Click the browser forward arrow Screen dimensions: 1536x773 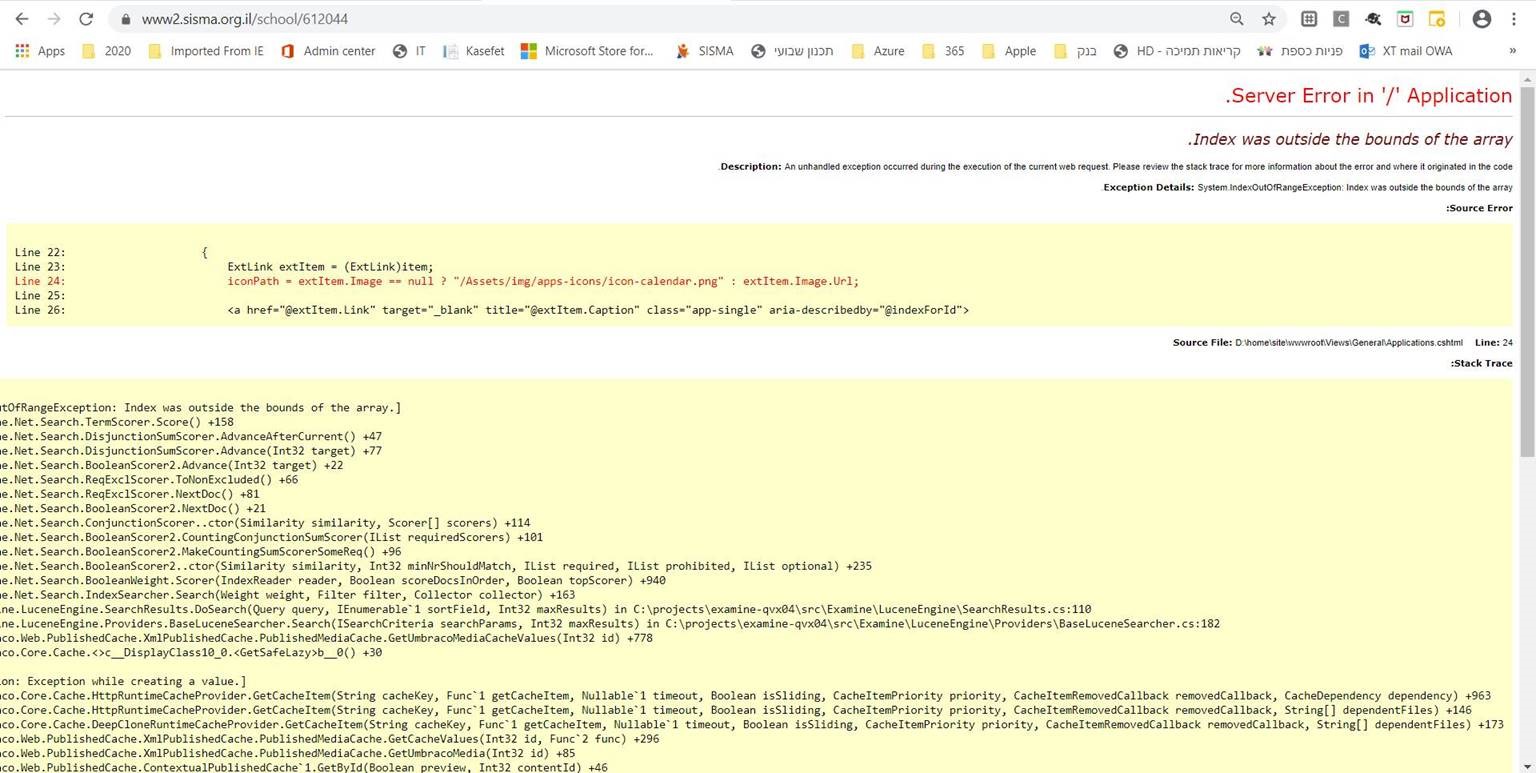54,19
